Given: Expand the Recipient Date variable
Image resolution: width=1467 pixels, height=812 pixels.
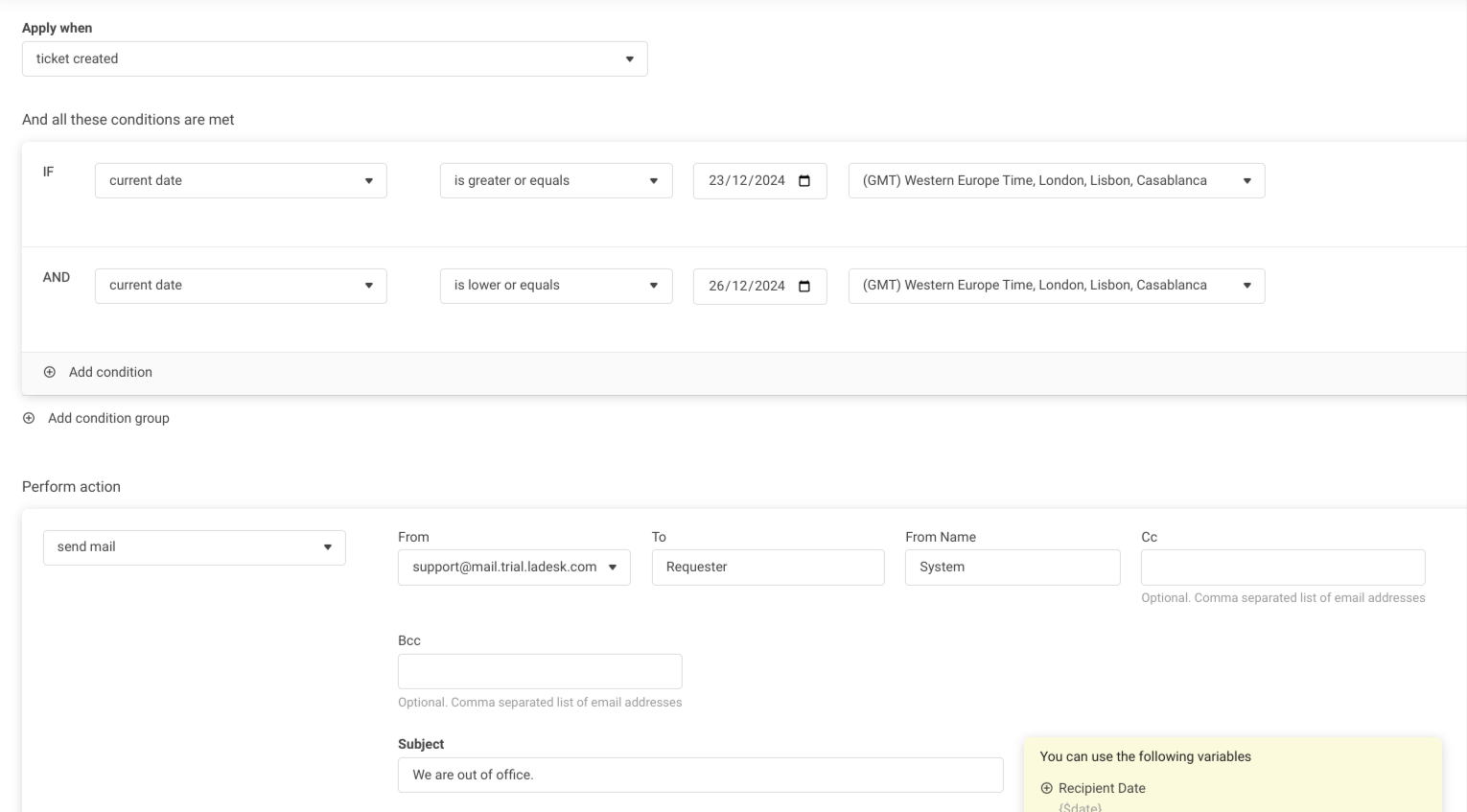Looking at the screenshot, I should (x=1046, y=788).
